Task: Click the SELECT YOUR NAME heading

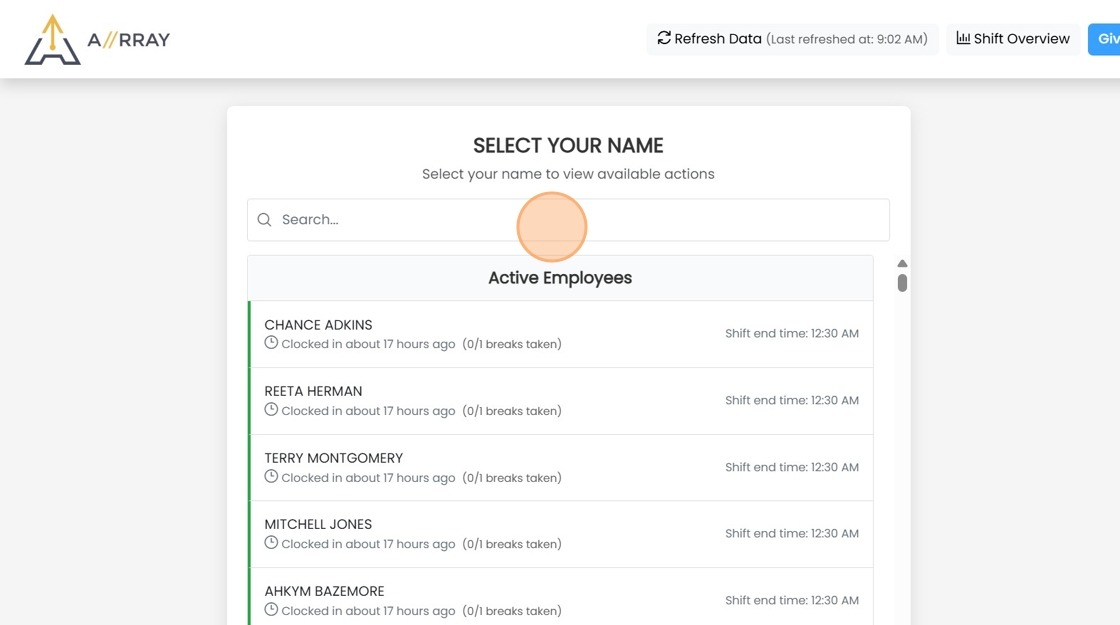Action: (568, 146)
